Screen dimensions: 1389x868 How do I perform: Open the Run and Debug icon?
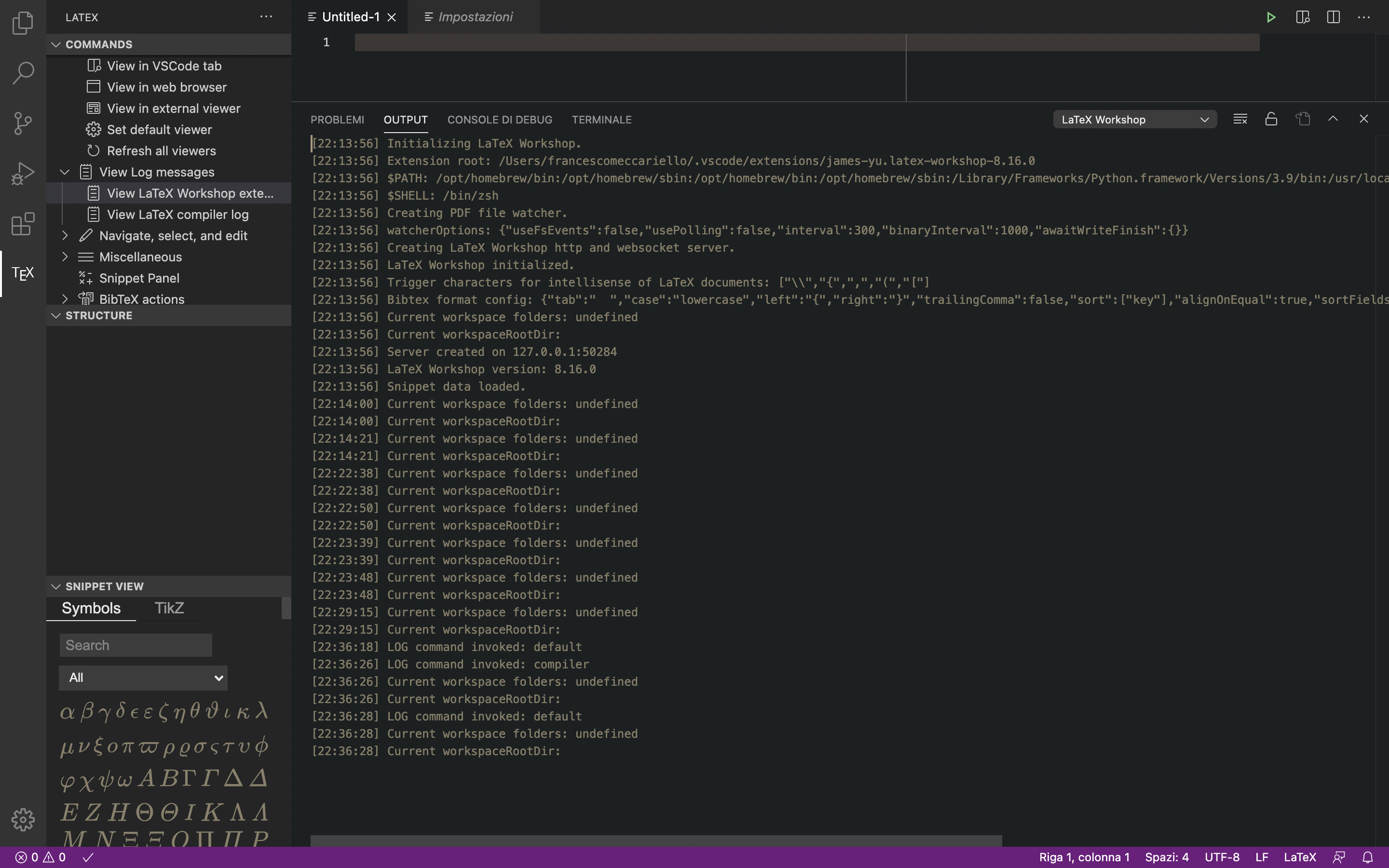[22, 172]
